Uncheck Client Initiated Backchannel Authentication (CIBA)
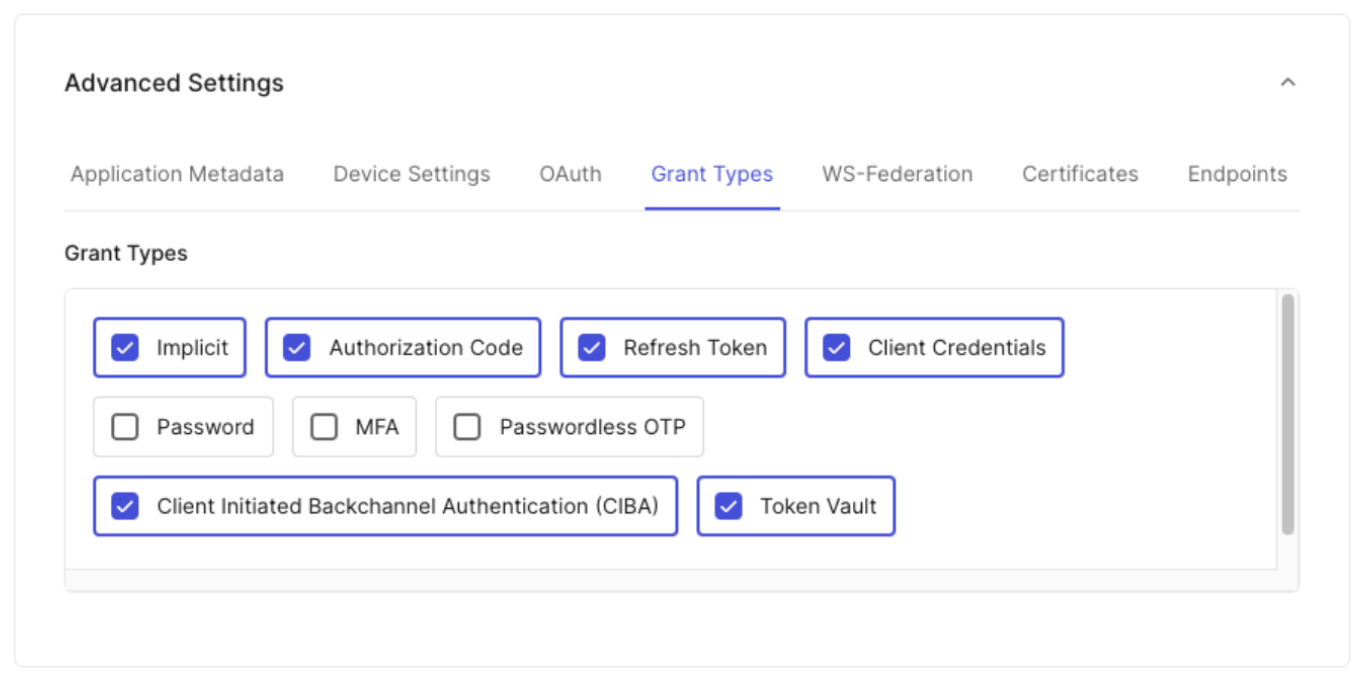Image resolution: width=1368 pixels, height=680 pixels. point(125,506)
